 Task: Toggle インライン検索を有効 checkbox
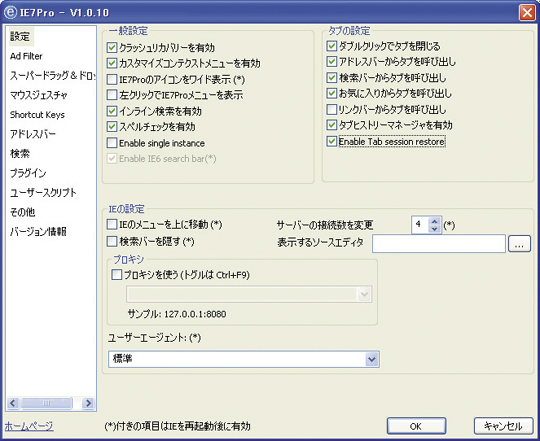pos(112,111)
